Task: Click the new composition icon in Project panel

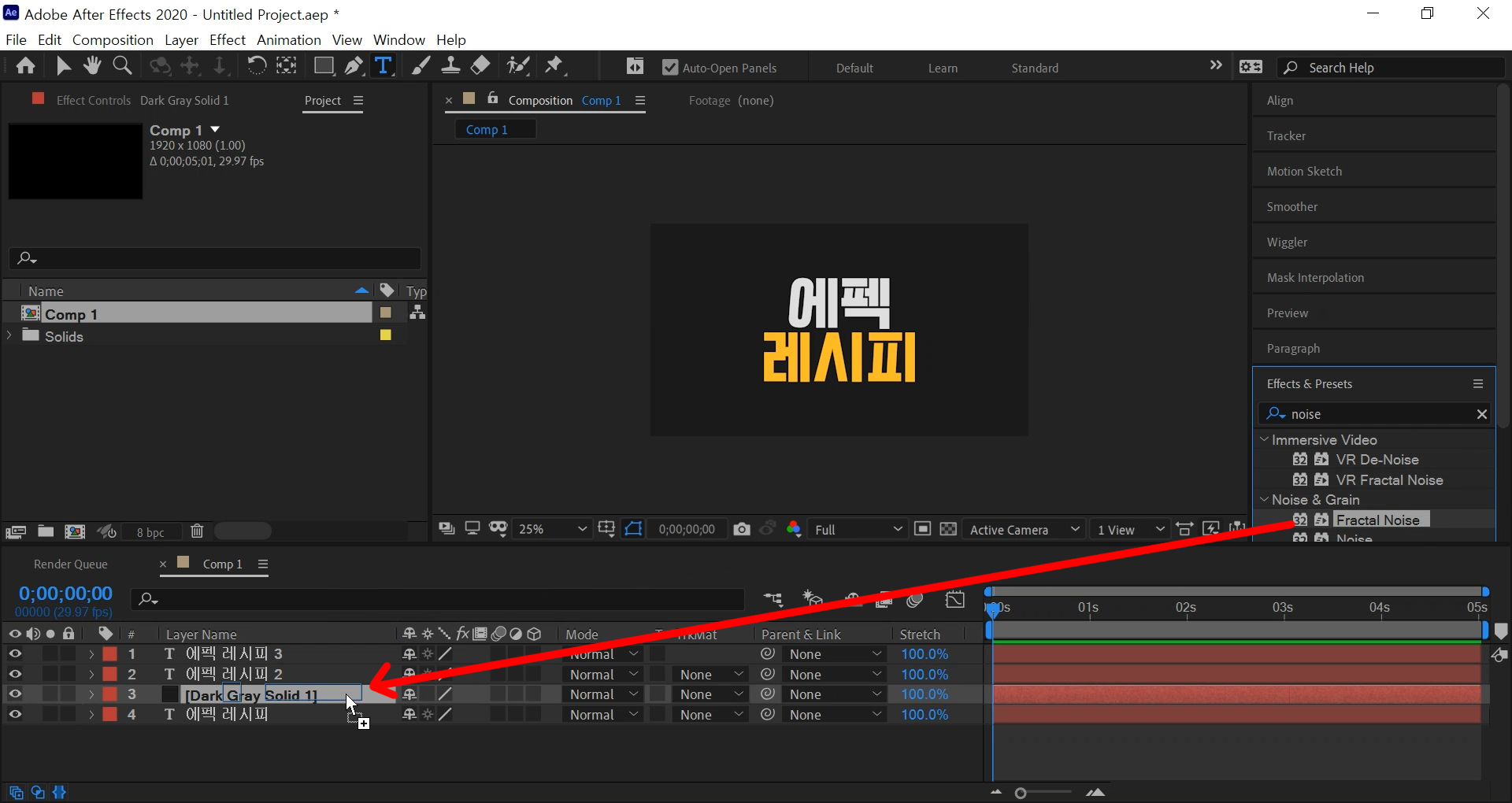Action: 75,531
